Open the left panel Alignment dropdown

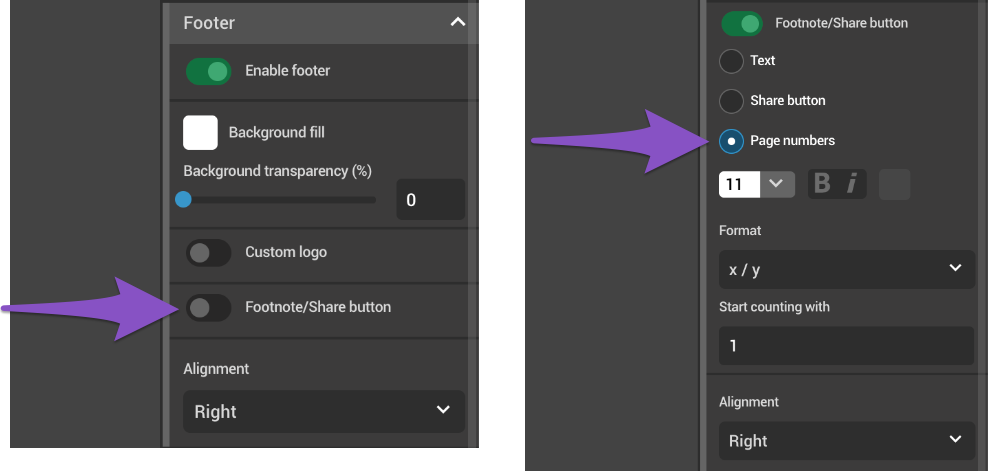(x=324, y=411)
